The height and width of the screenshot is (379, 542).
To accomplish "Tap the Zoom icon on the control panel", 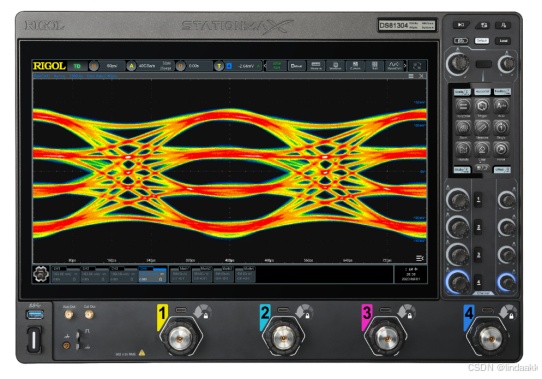I will (463, 128).
